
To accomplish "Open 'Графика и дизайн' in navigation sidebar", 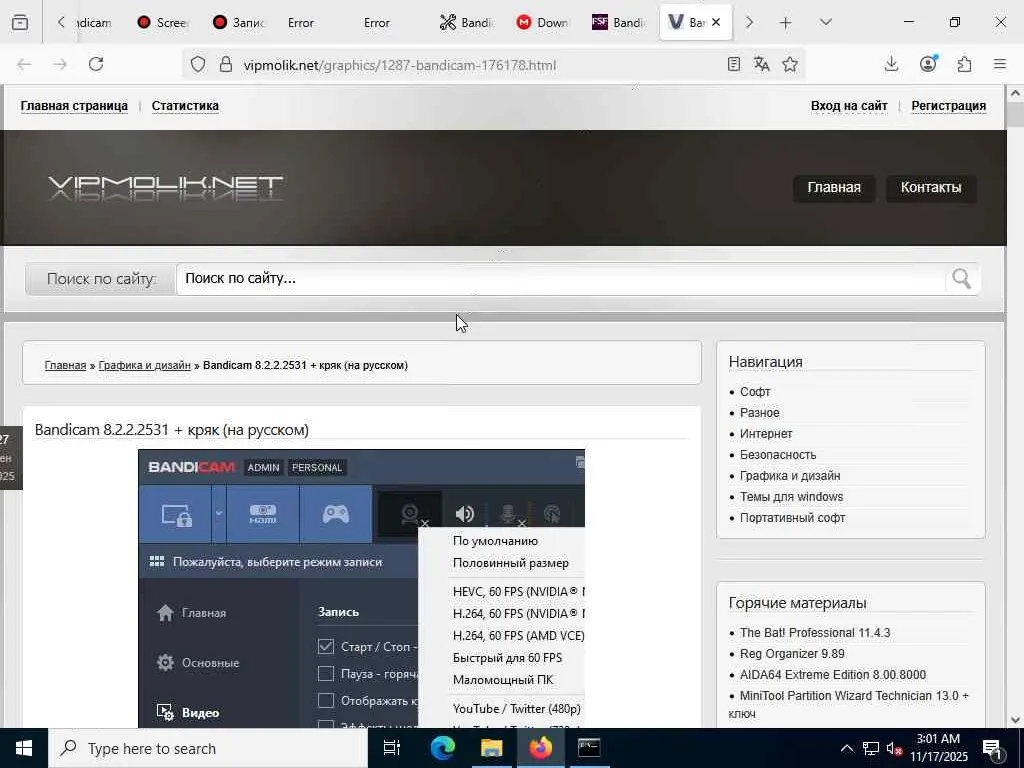I will (x=790, y=475).
